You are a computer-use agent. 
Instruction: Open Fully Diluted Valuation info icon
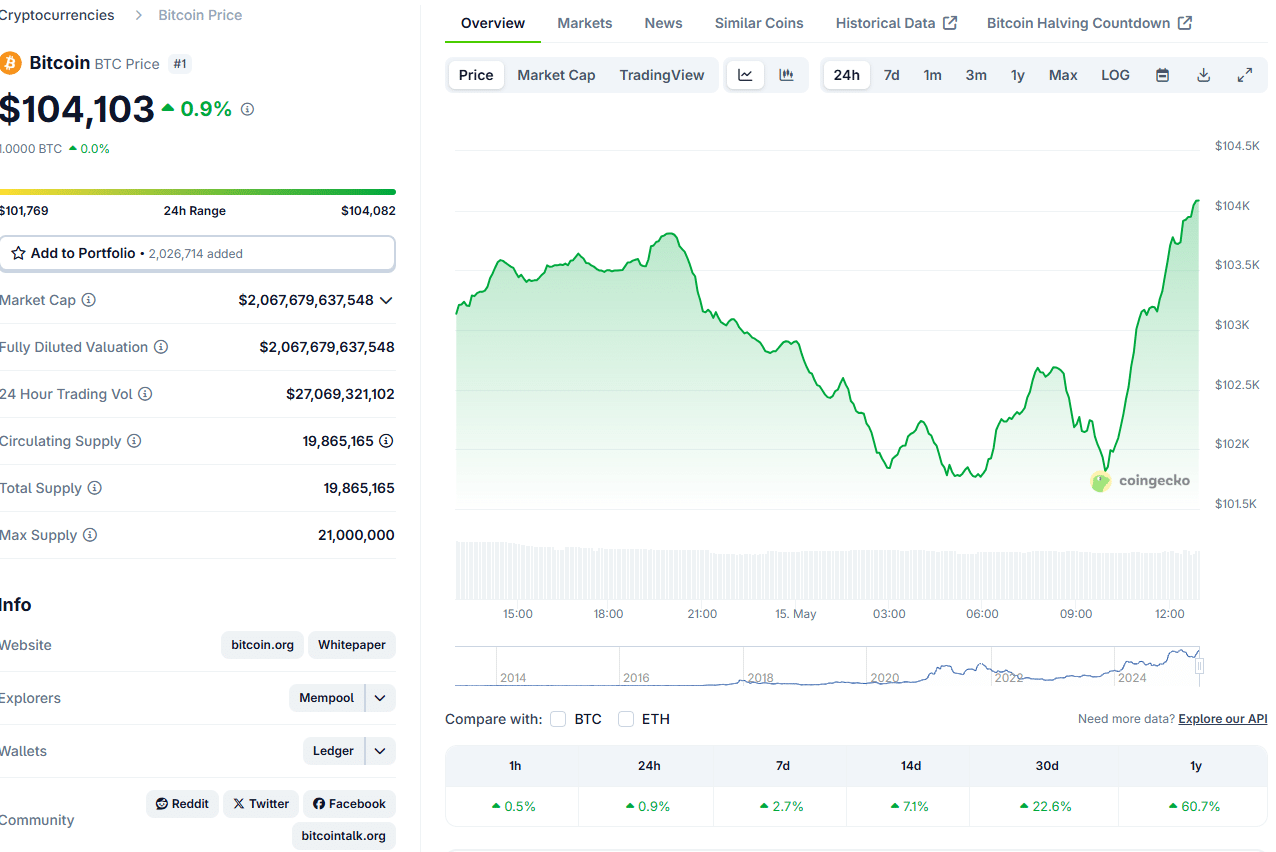click(x=161, y=347)
